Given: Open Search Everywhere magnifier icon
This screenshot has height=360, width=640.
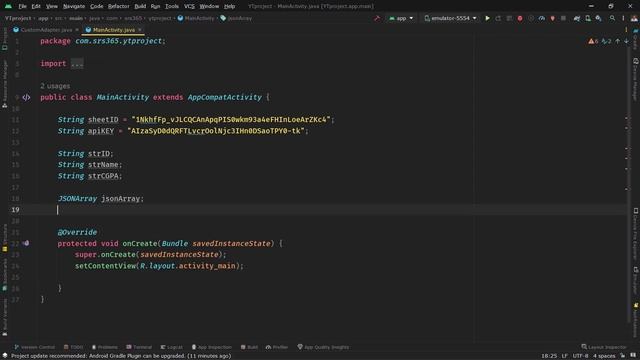Looking at the screenshot, I should [x=612, y=18].
